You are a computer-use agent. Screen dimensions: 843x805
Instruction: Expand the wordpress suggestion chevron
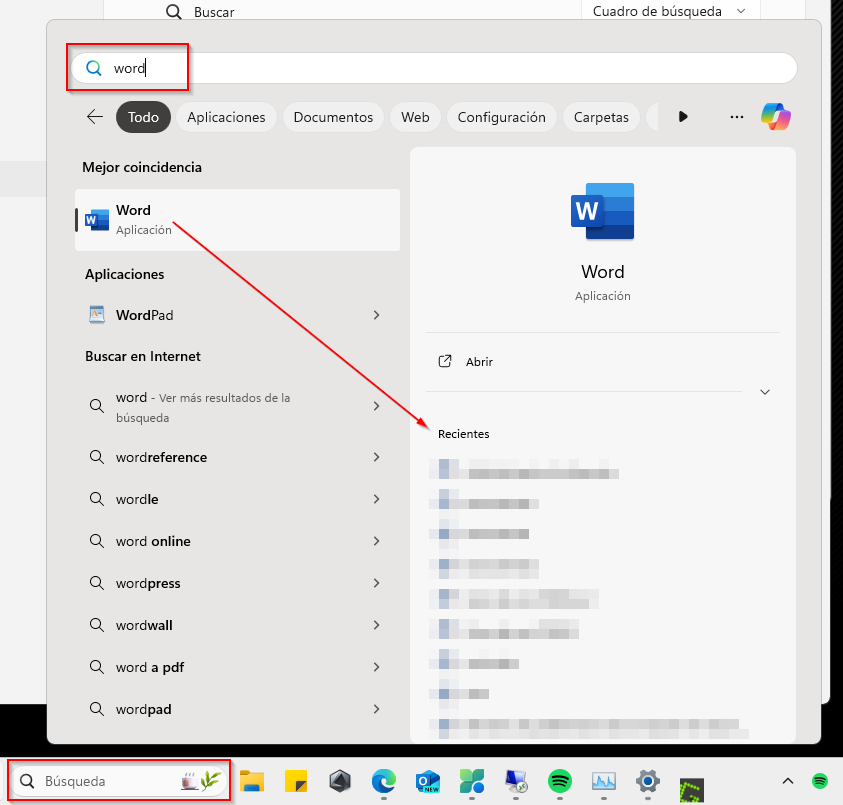pyautogui.click(x=376, y=583)
